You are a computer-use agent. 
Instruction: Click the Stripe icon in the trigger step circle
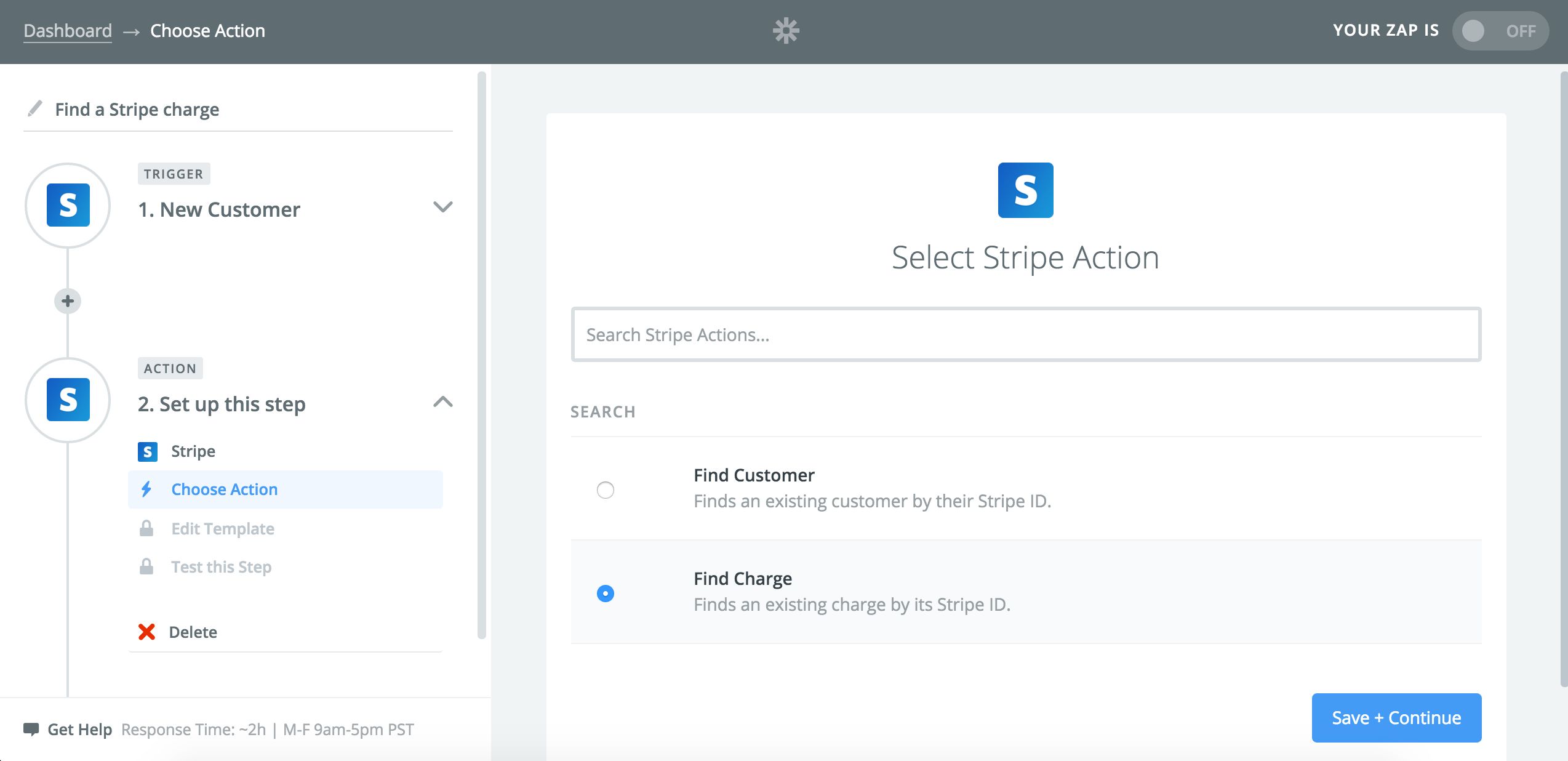pos(68,205)
